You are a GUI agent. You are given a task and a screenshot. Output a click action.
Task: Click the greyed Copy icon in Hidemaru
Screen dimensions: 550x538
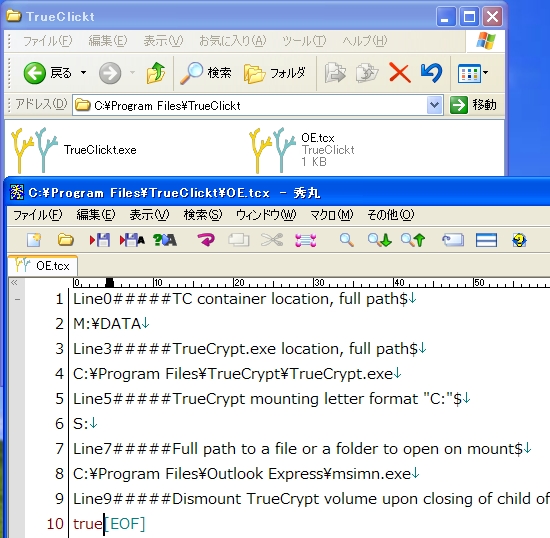[x=239, y=240]
